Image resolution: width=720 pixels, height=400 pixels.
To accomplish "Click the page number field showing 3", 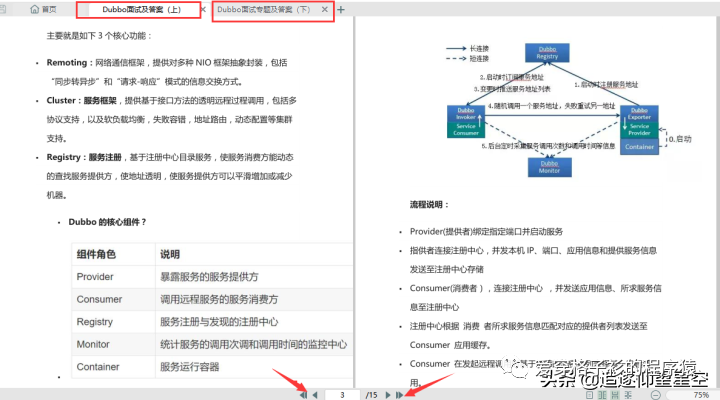I will 342,395.
